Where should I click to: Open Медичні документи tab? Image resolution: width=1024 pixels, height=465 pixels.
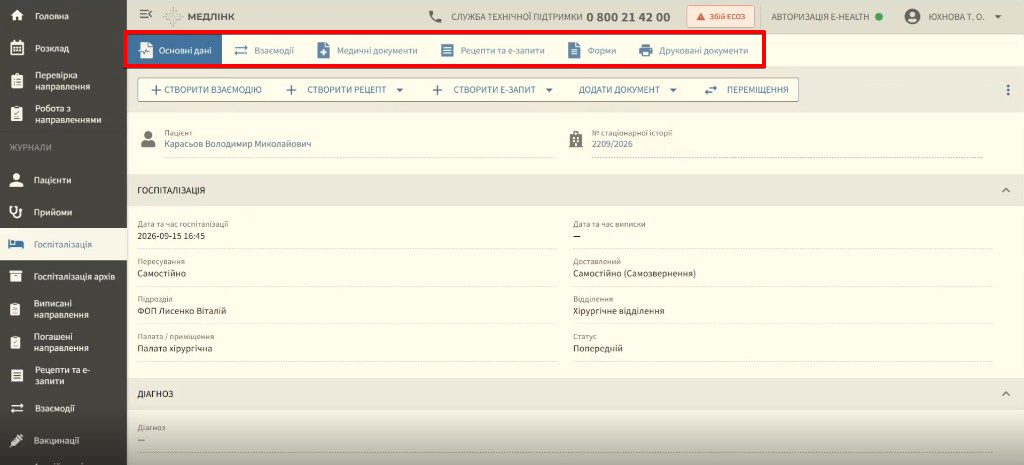367,50
